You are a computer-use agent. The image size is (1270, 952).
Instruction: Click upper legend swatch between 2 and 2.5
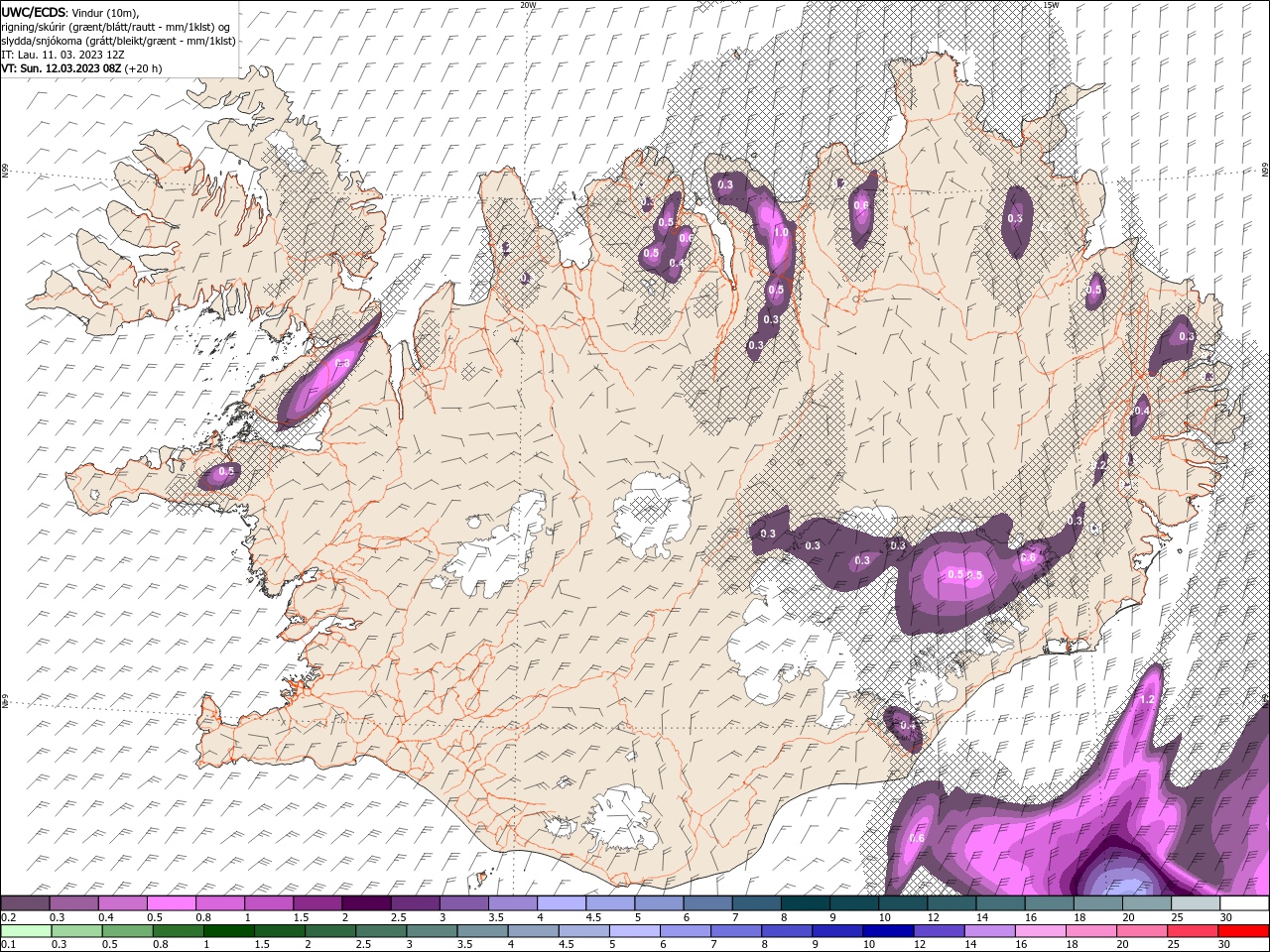point(366,903)
